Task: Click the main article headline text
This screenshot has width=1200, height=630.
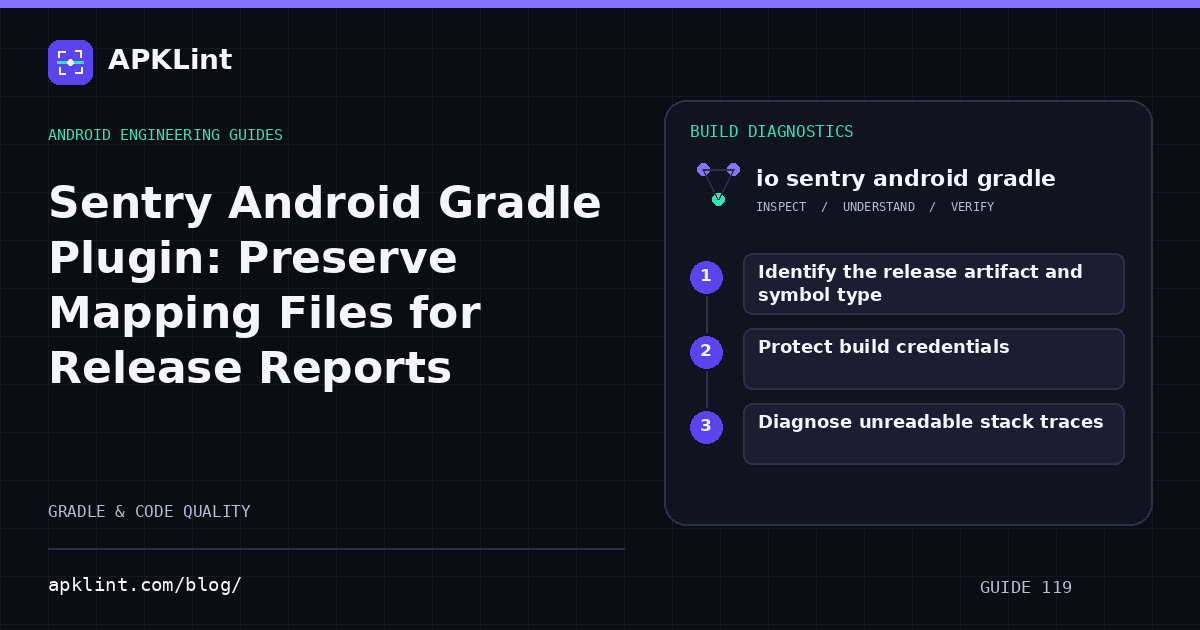Action: pos(325,285)
